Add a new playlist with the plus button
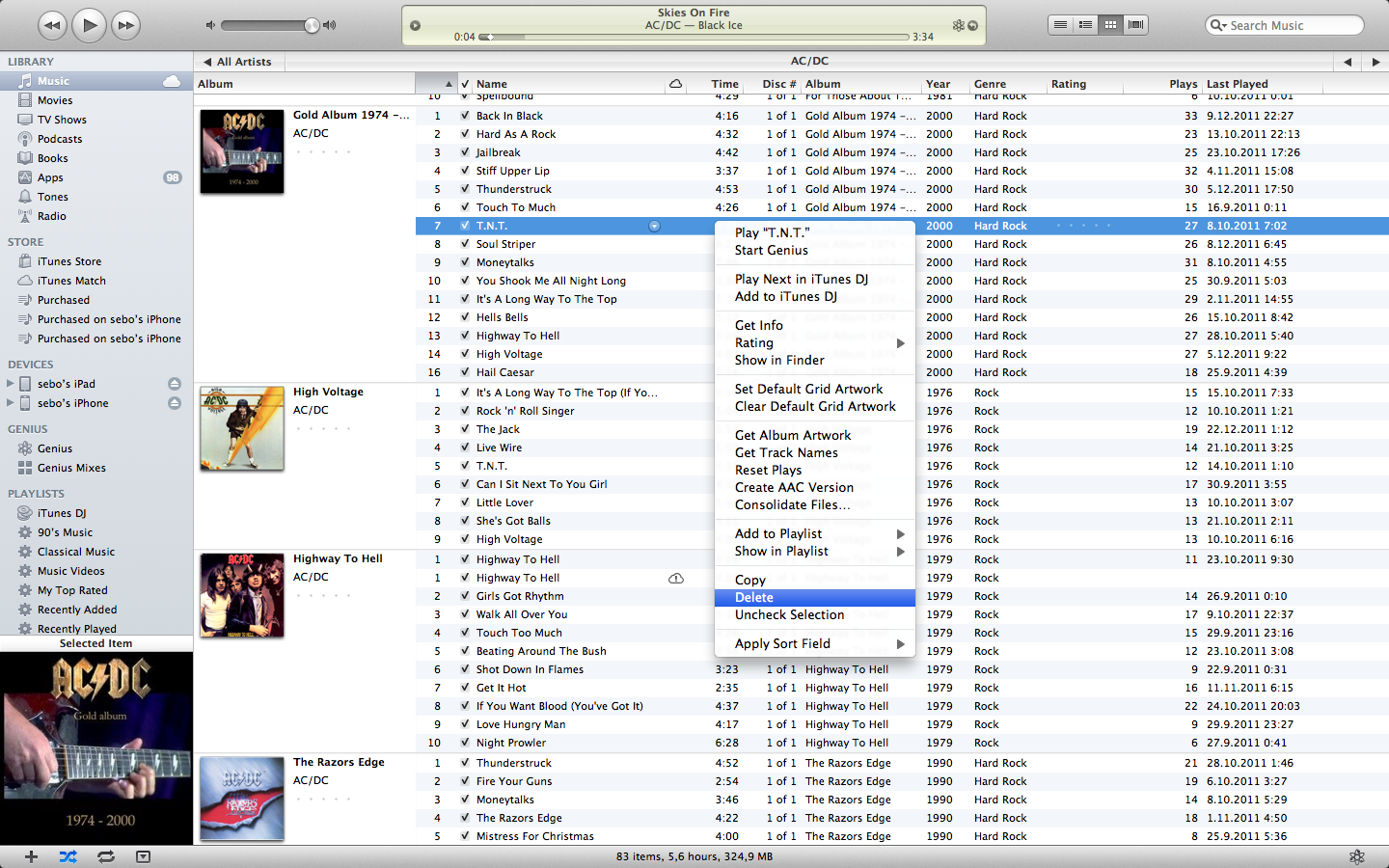This screenshot has height=868, width=1389. click(x=31, y=856)
